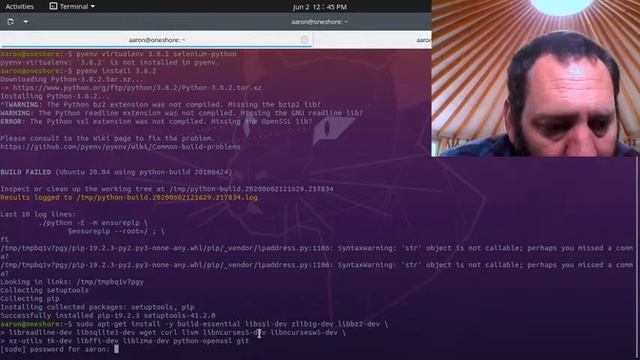Click the new tab icon in terminal header
This screenshot has height=360, width=640.
tap(11, 22)
